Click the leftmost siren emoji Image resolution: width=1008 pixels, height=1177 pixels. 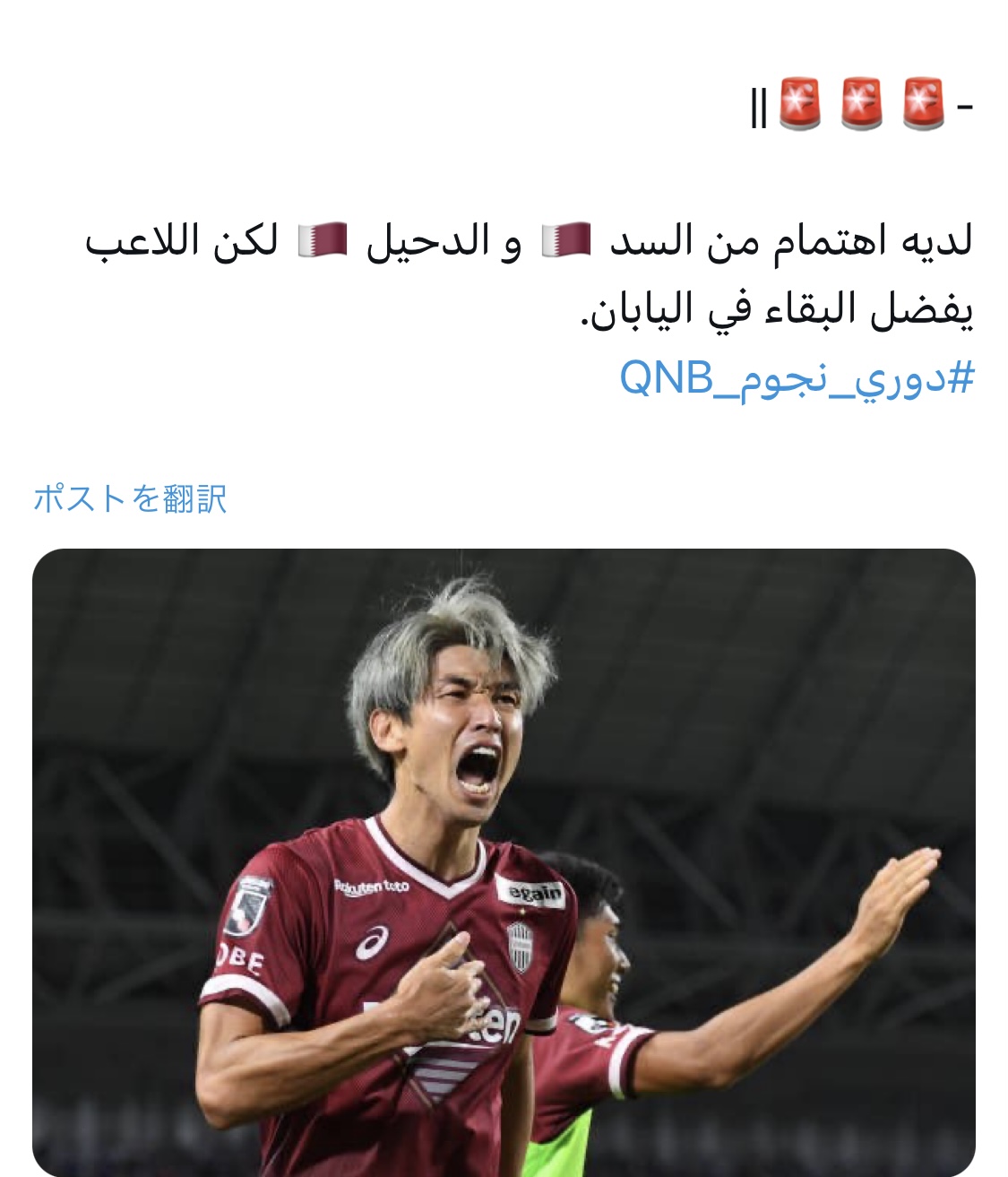coord(800,103)
